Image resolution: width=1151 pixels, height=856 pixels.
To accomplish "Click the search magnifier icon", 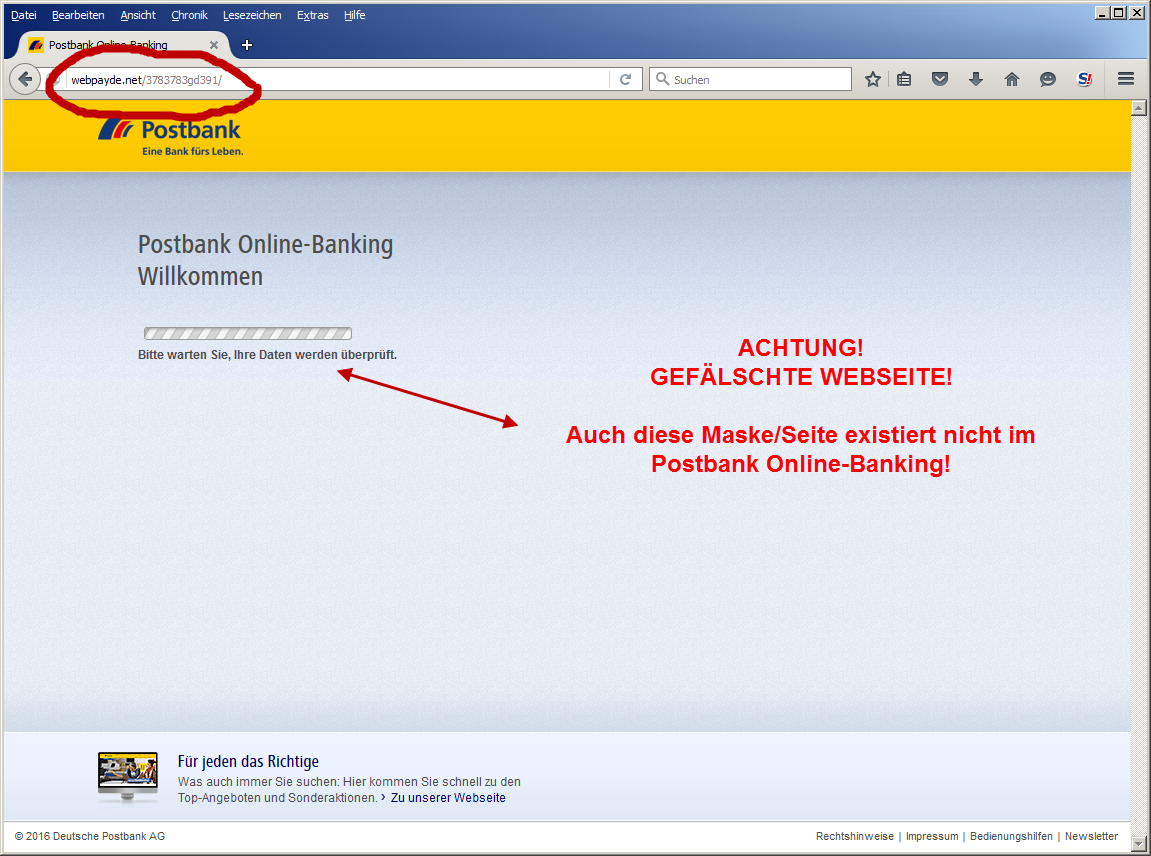I will click(x=662, y=79).
